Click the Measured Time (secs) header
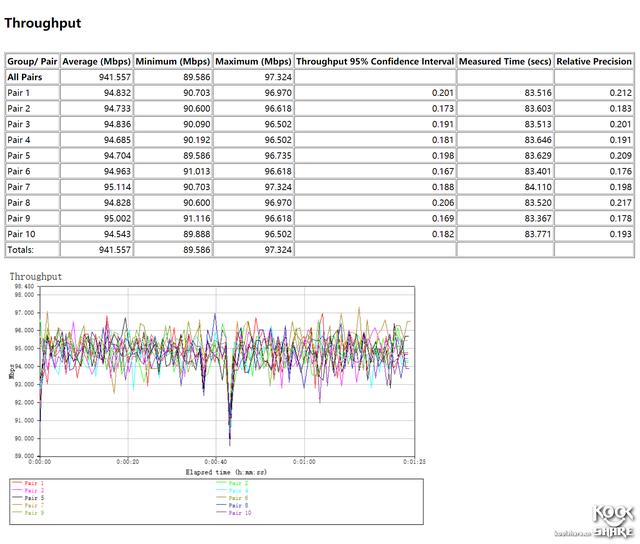The image size is (640, 544). (x=505, y=61)
